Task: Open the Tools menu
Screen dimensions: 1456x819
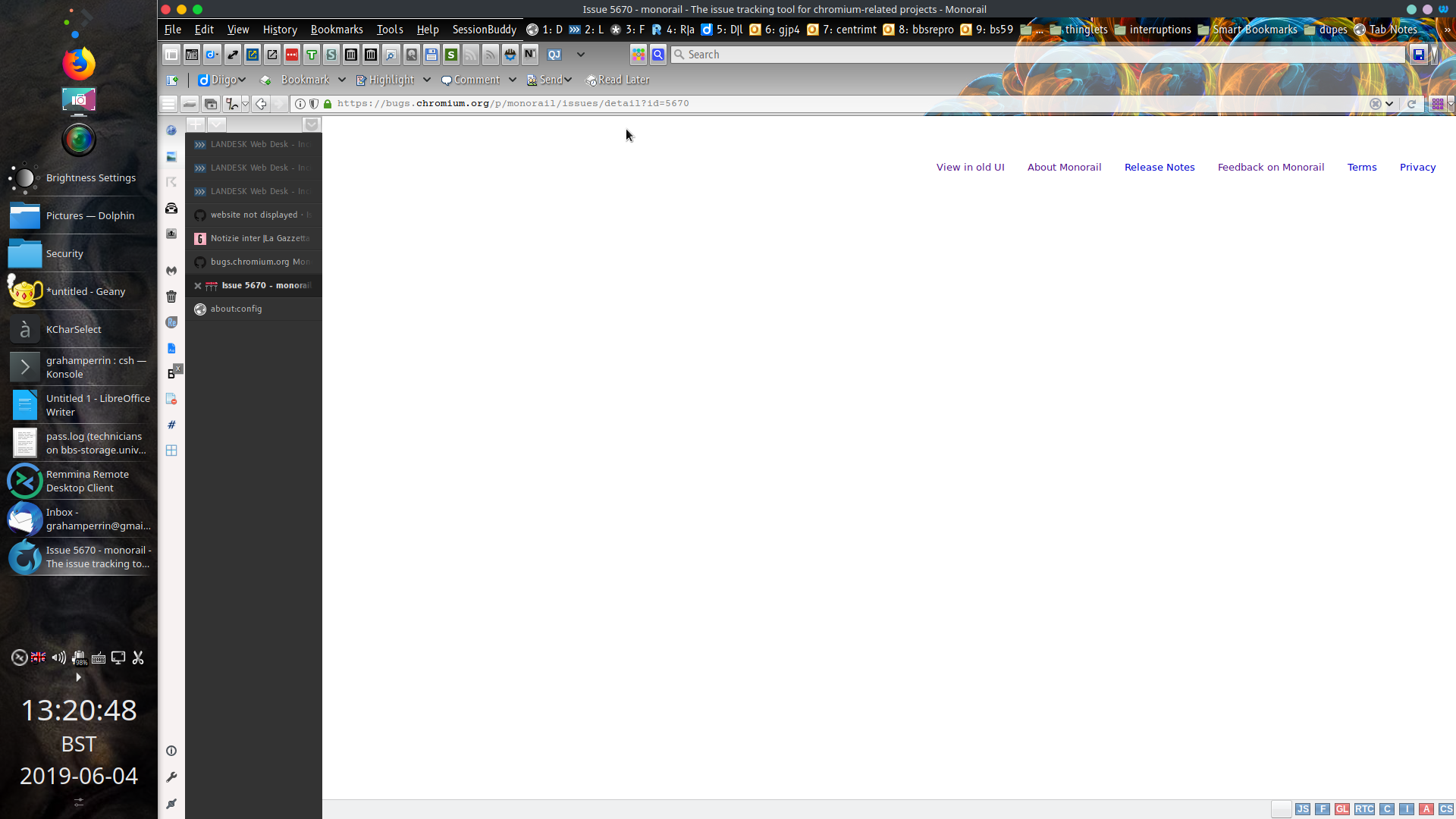Action: (x=389, y=30)
